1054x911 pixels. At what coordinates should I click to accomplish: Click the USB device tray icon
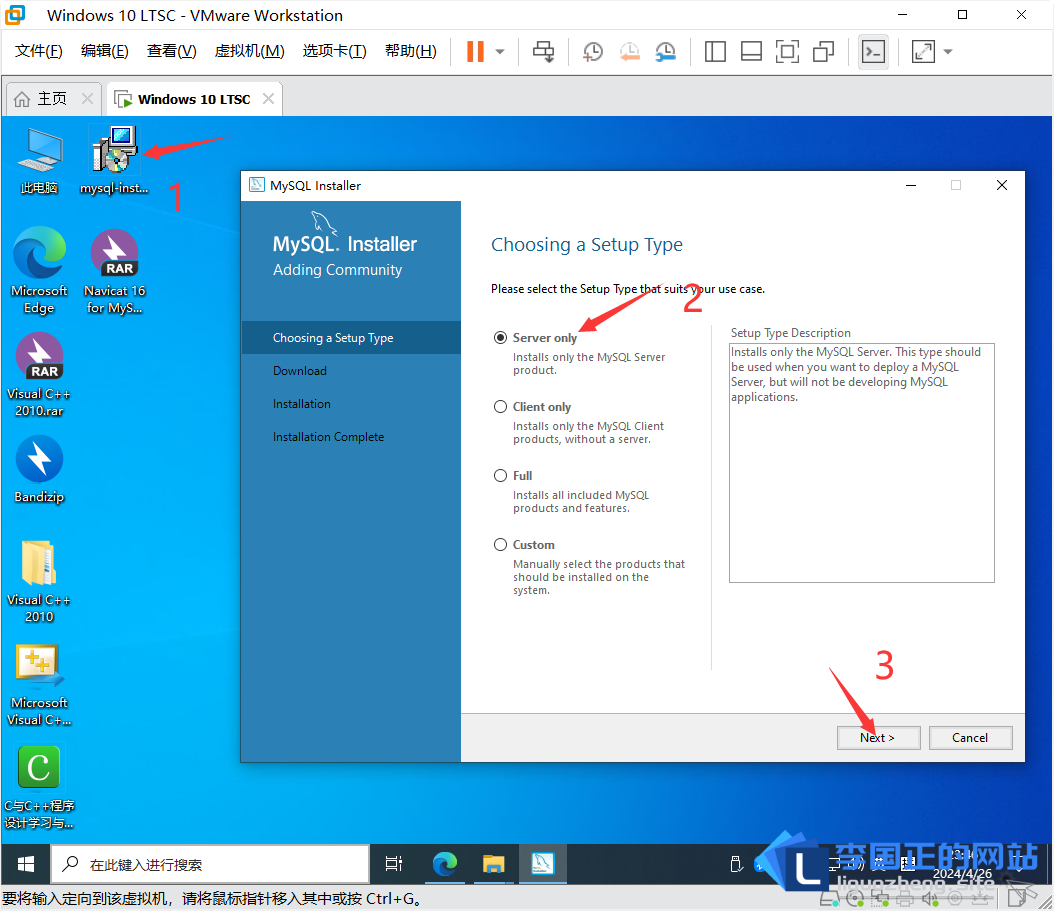(736, 864)
